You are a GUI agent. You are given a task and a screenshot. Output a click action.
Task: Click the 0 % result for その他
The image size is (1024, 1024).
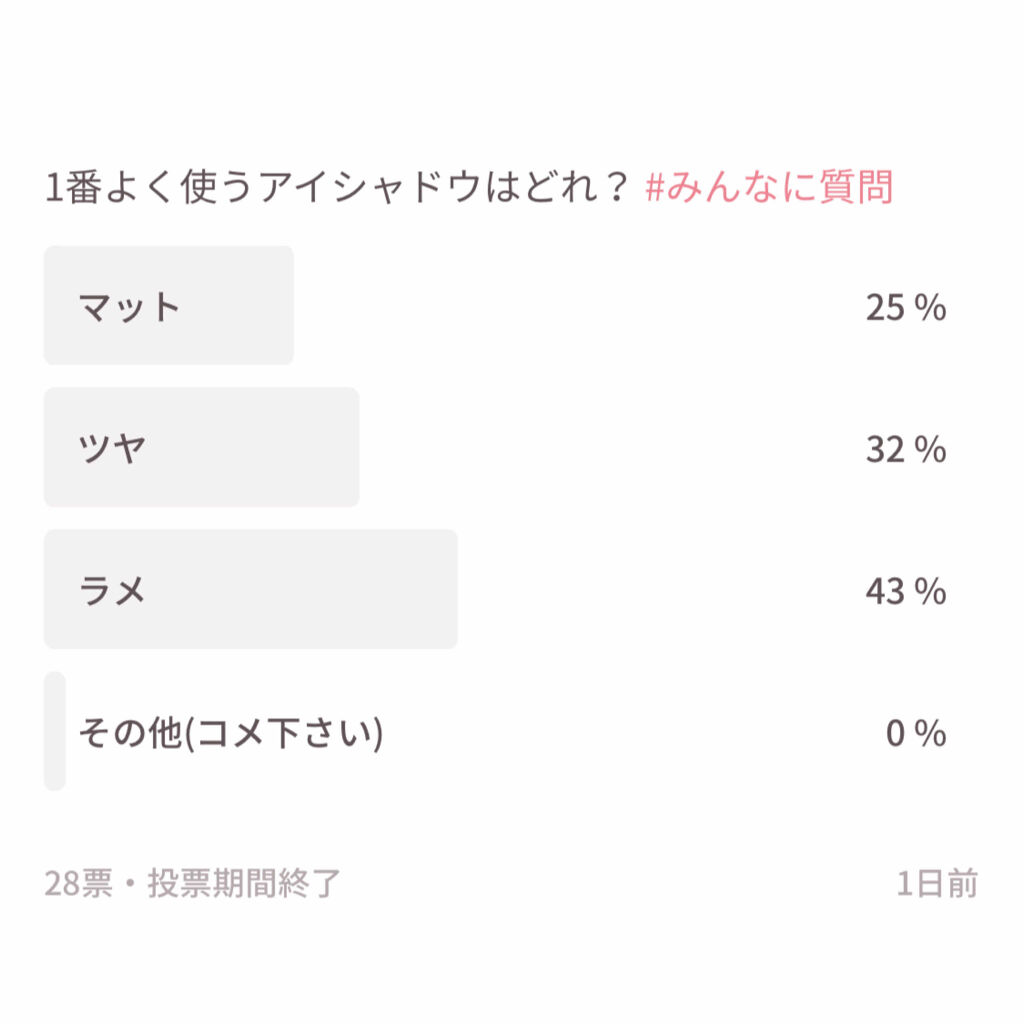[915, 734]
